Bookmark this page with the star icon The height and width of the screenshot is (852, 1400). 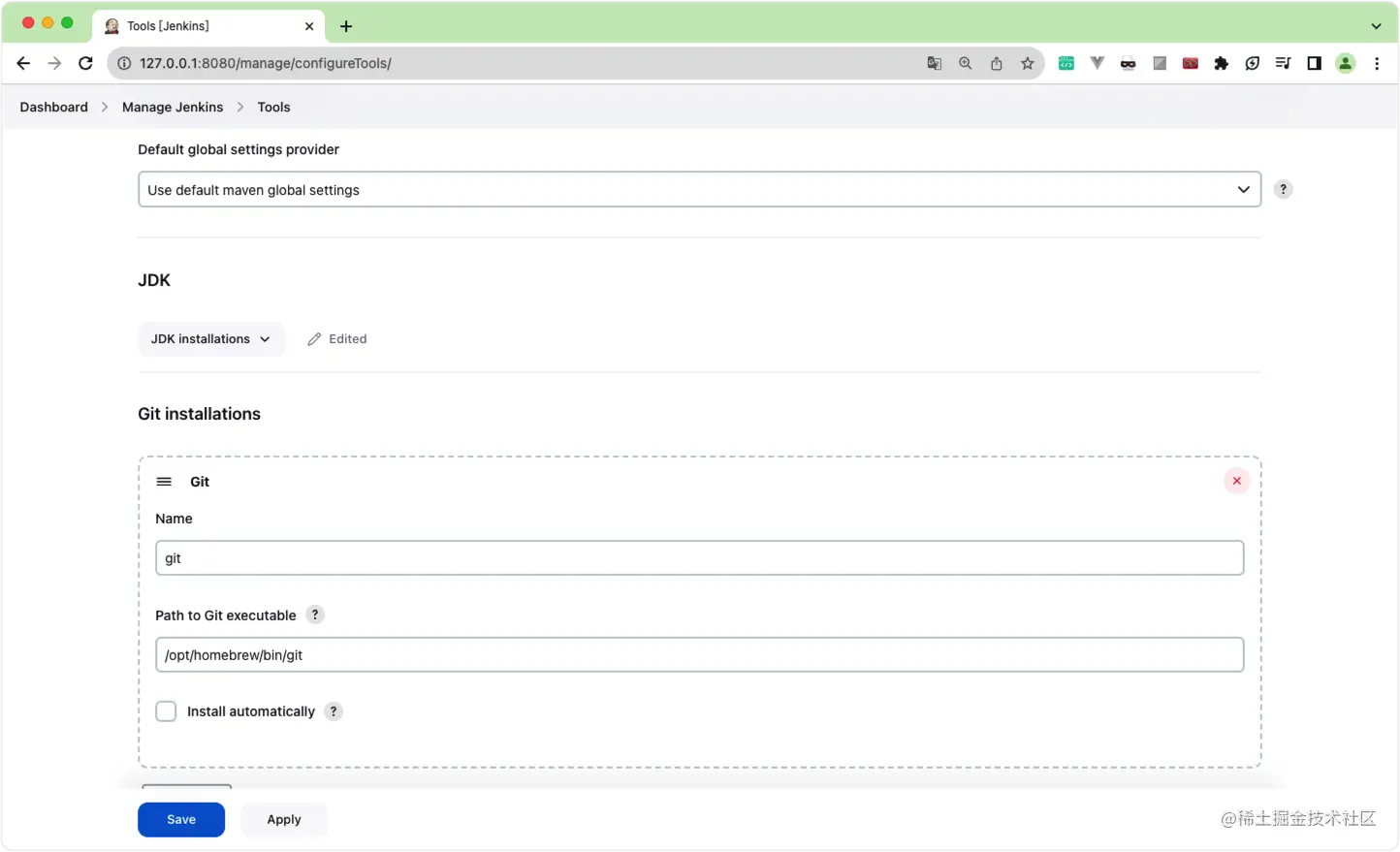tap(1028, 63)
